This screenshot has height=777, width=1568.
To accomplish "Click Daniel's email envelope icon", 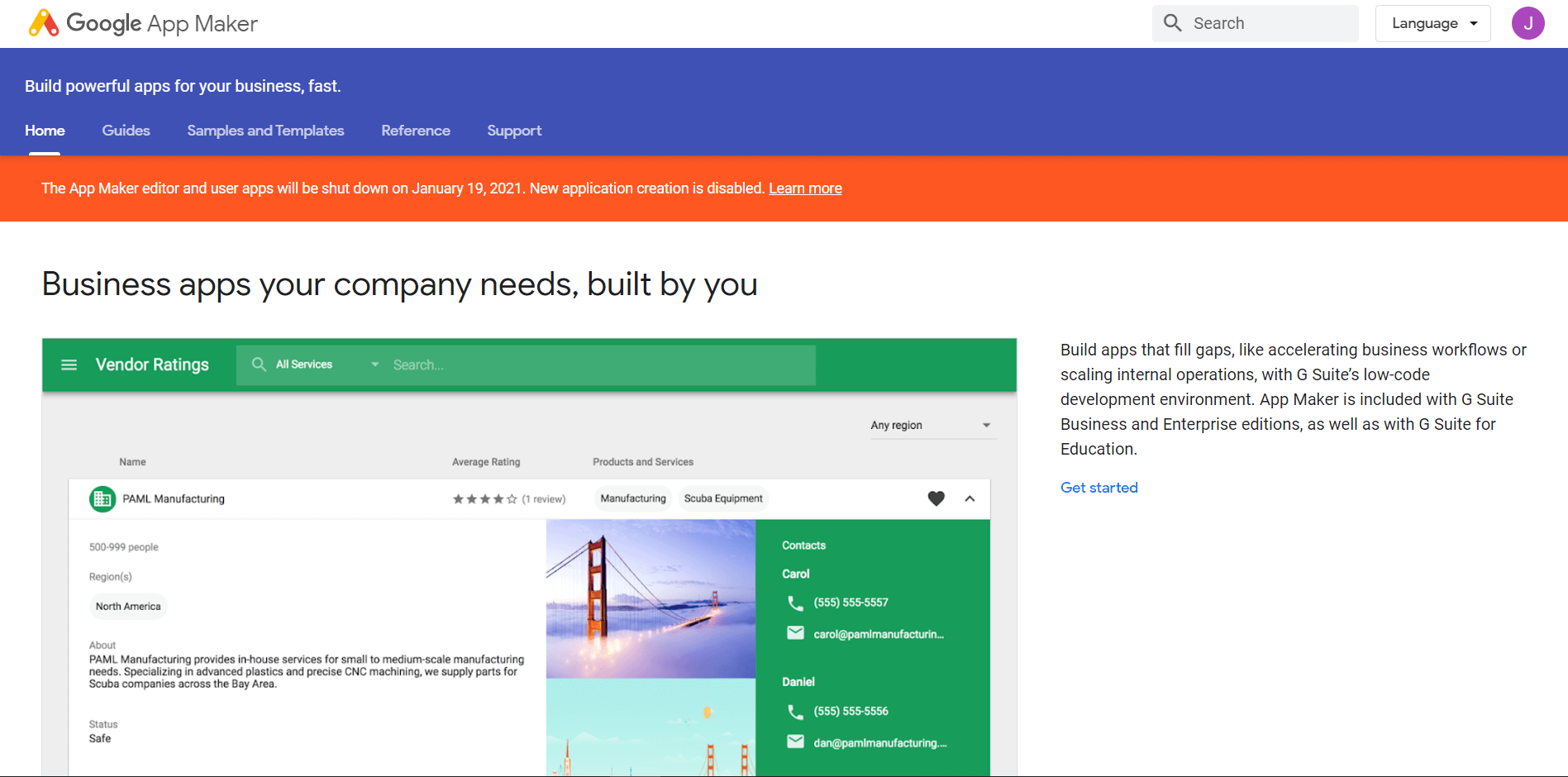I will click(x=795, y=741).
